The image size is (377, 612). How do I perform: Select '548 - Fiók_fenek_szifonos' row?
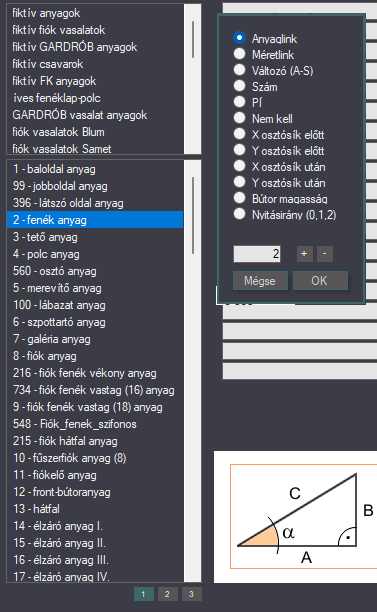point(95,424)
